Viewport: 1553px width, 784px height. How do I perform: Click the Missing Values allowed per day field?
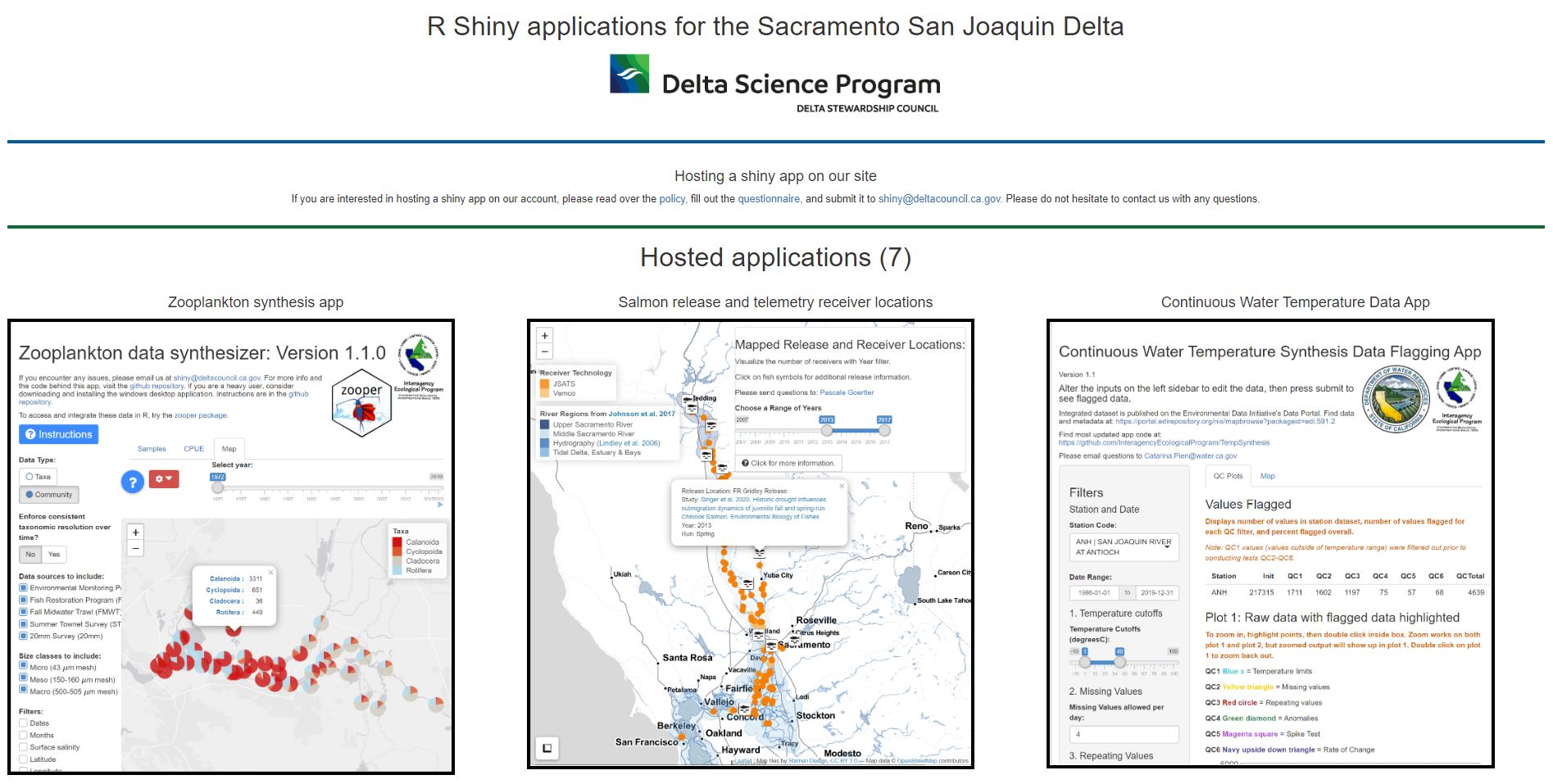pos(1124,735)
